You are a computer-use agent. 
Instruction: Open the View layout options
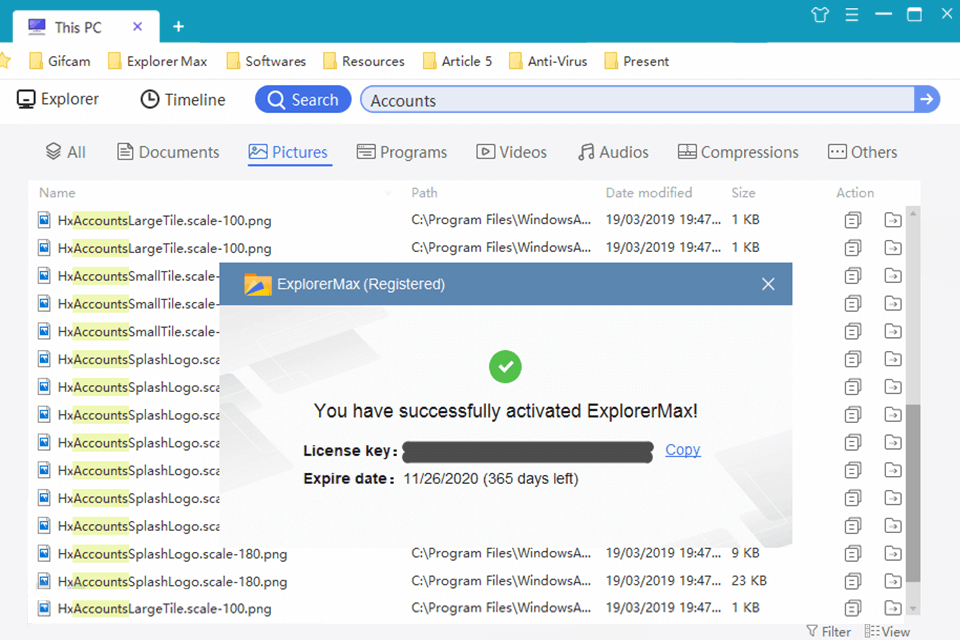[x=888, y=631]
